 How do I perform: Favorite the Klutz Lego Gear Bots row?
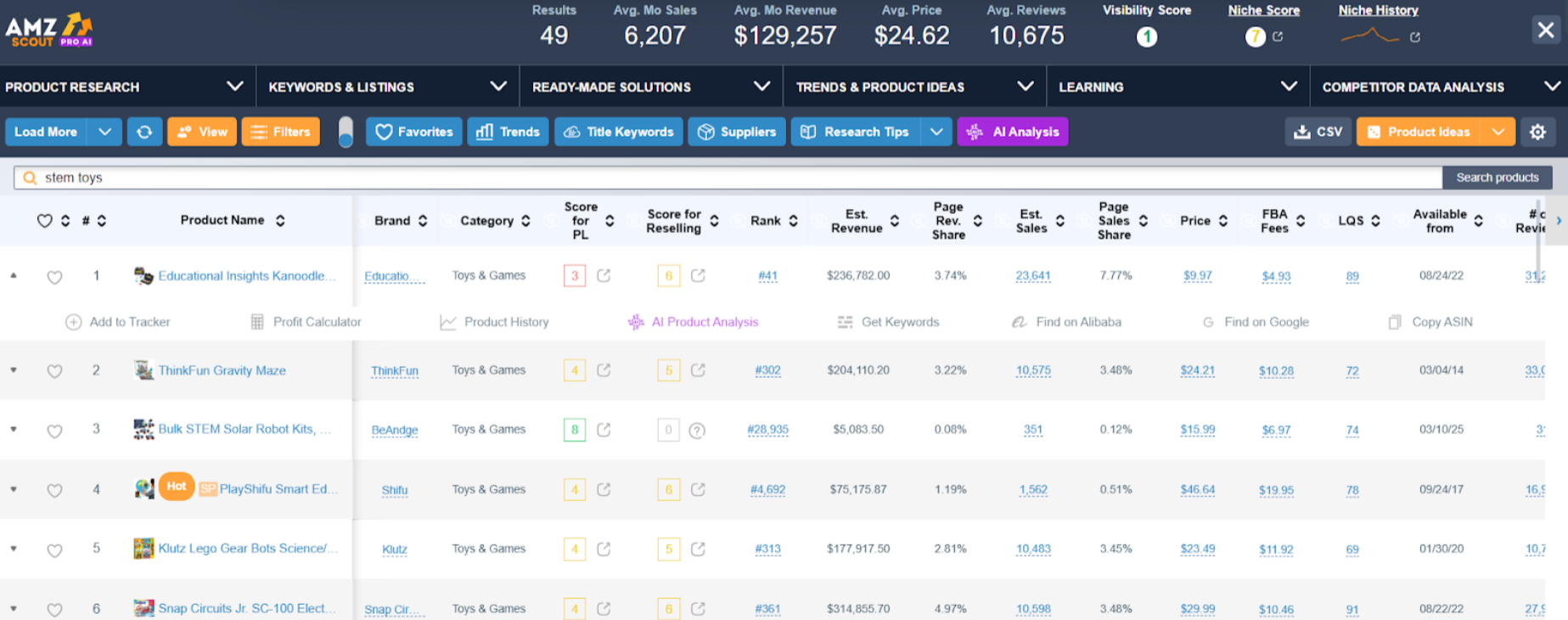point(54,550)
